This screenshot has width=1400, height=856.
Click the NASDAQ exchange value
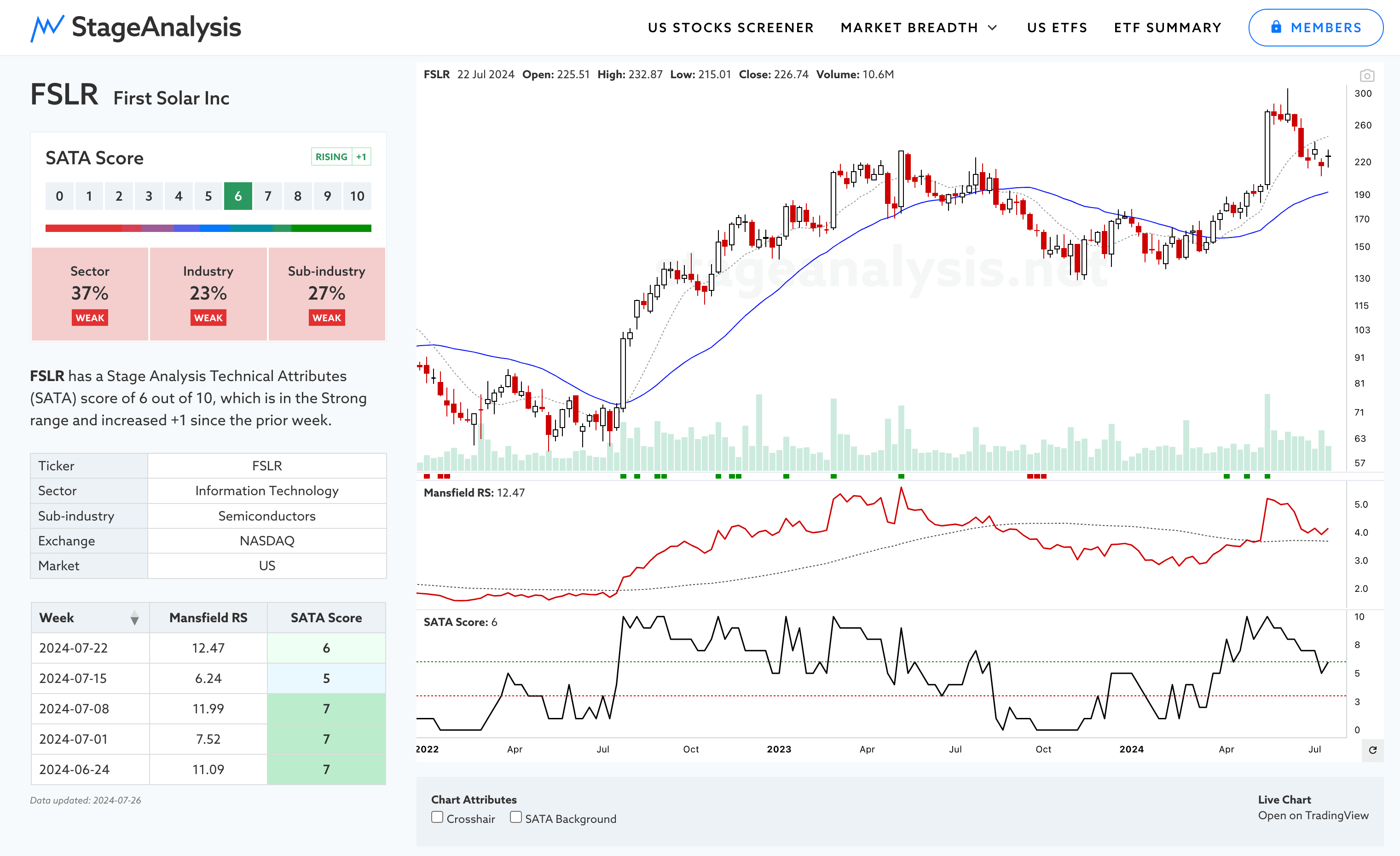[x=267, y=541]
